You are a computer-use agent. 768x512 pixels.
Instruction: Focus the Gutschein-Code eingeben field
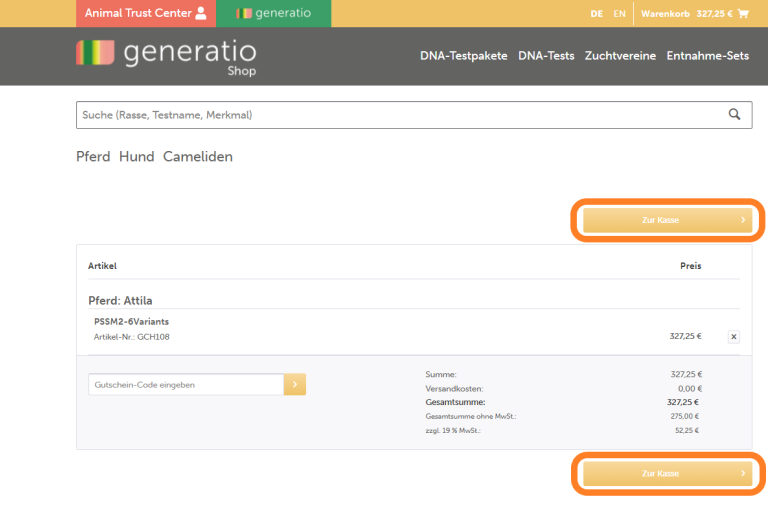[186, 385]
